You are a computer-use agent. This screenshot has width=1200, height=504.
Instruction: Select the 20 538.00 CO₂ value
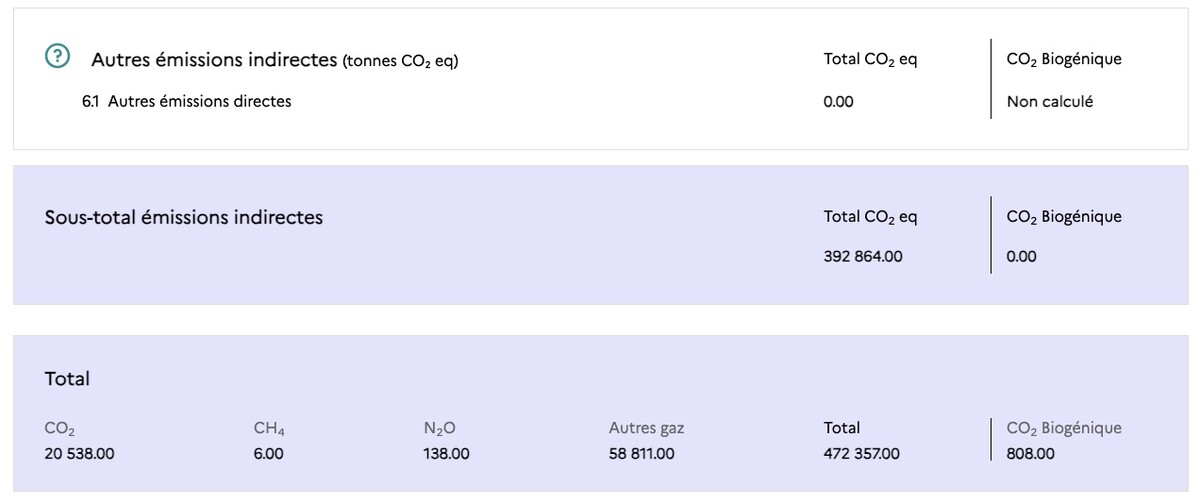click(x=80, y=454)
